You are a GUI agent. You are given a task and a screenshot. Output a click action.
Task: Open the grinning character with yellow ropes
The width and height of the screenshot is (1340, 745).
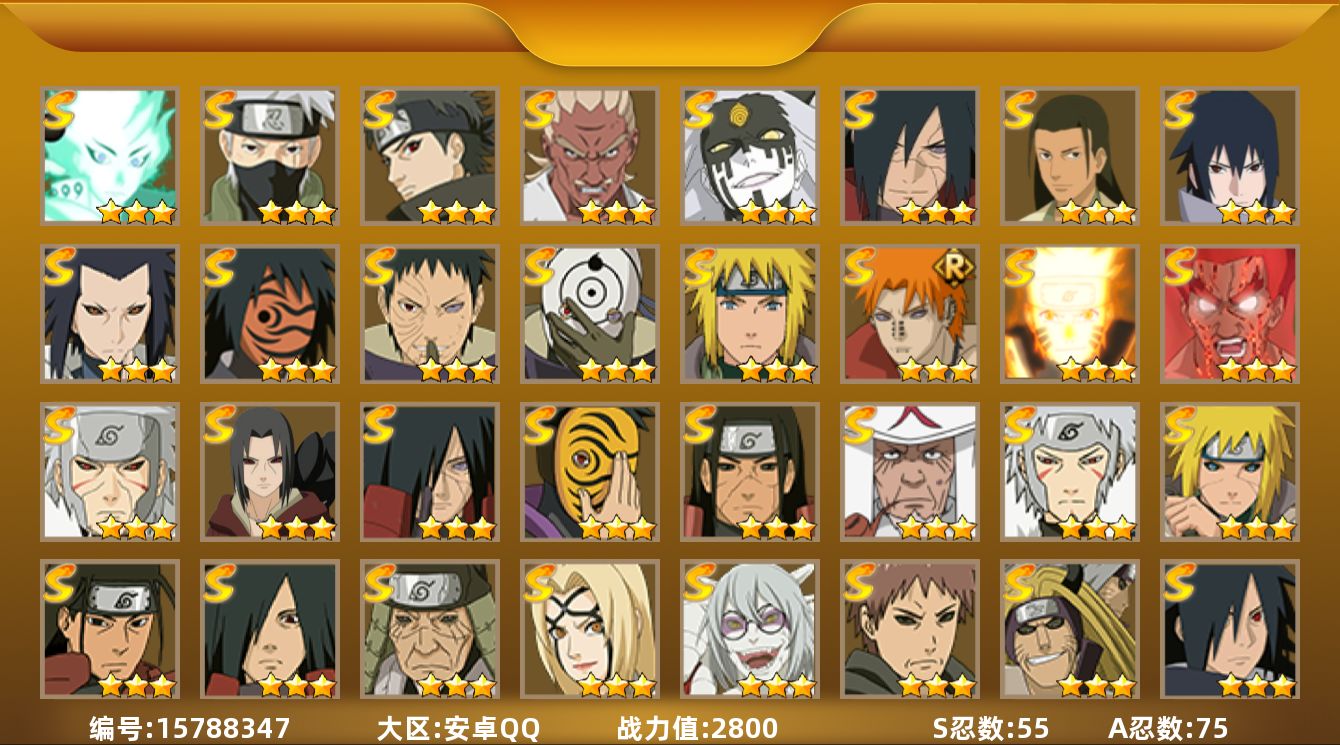(1070, 630)
